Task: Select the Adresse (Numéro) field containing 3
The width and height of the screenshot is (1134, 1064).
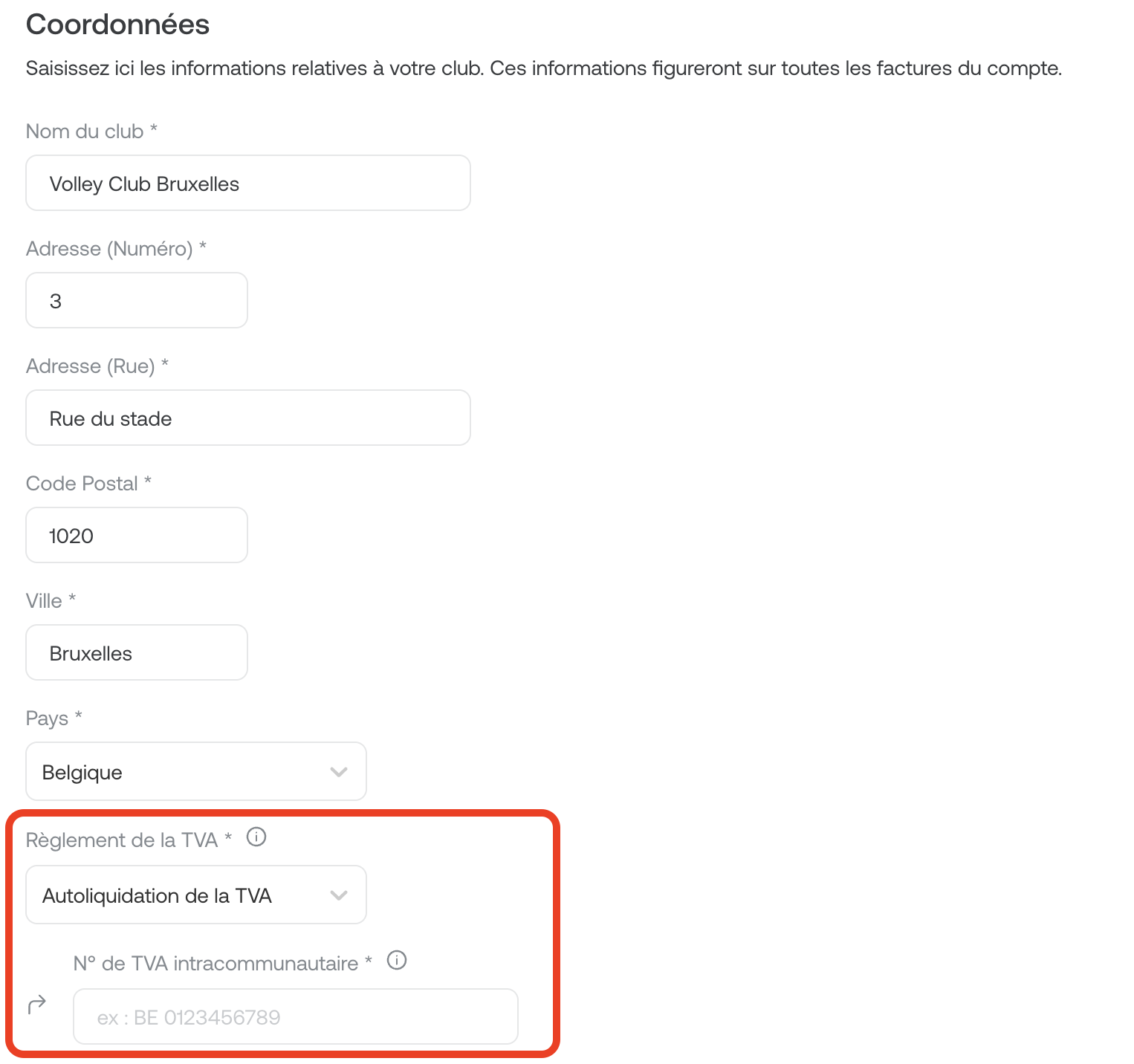Action: tap(137, 300)
